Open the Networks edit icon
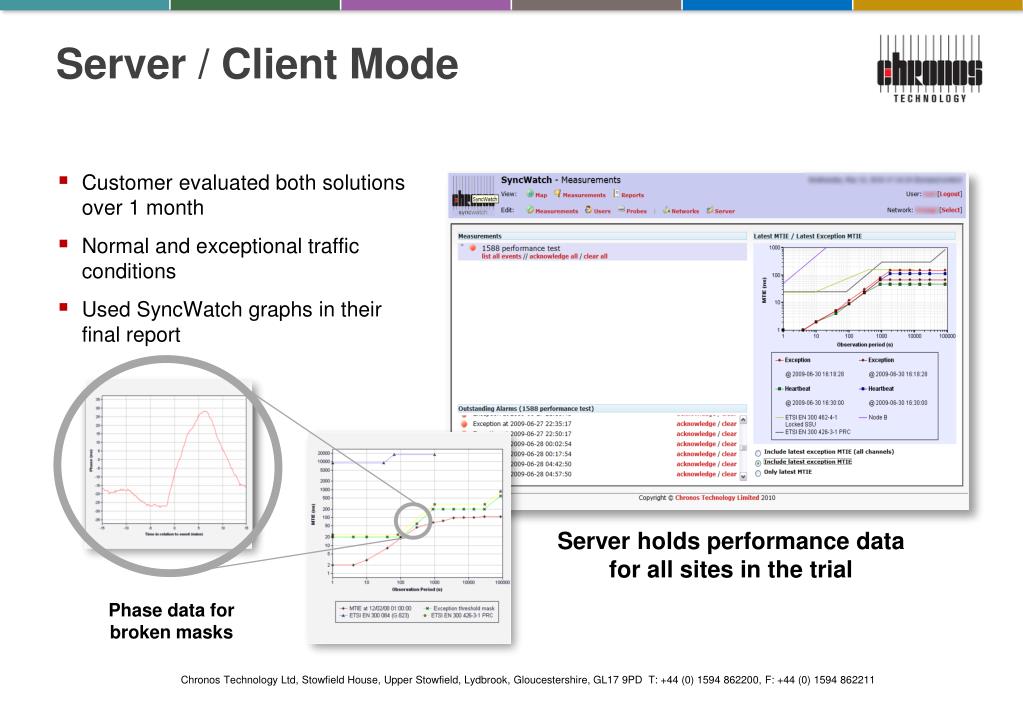 click(x=666, y=210)
